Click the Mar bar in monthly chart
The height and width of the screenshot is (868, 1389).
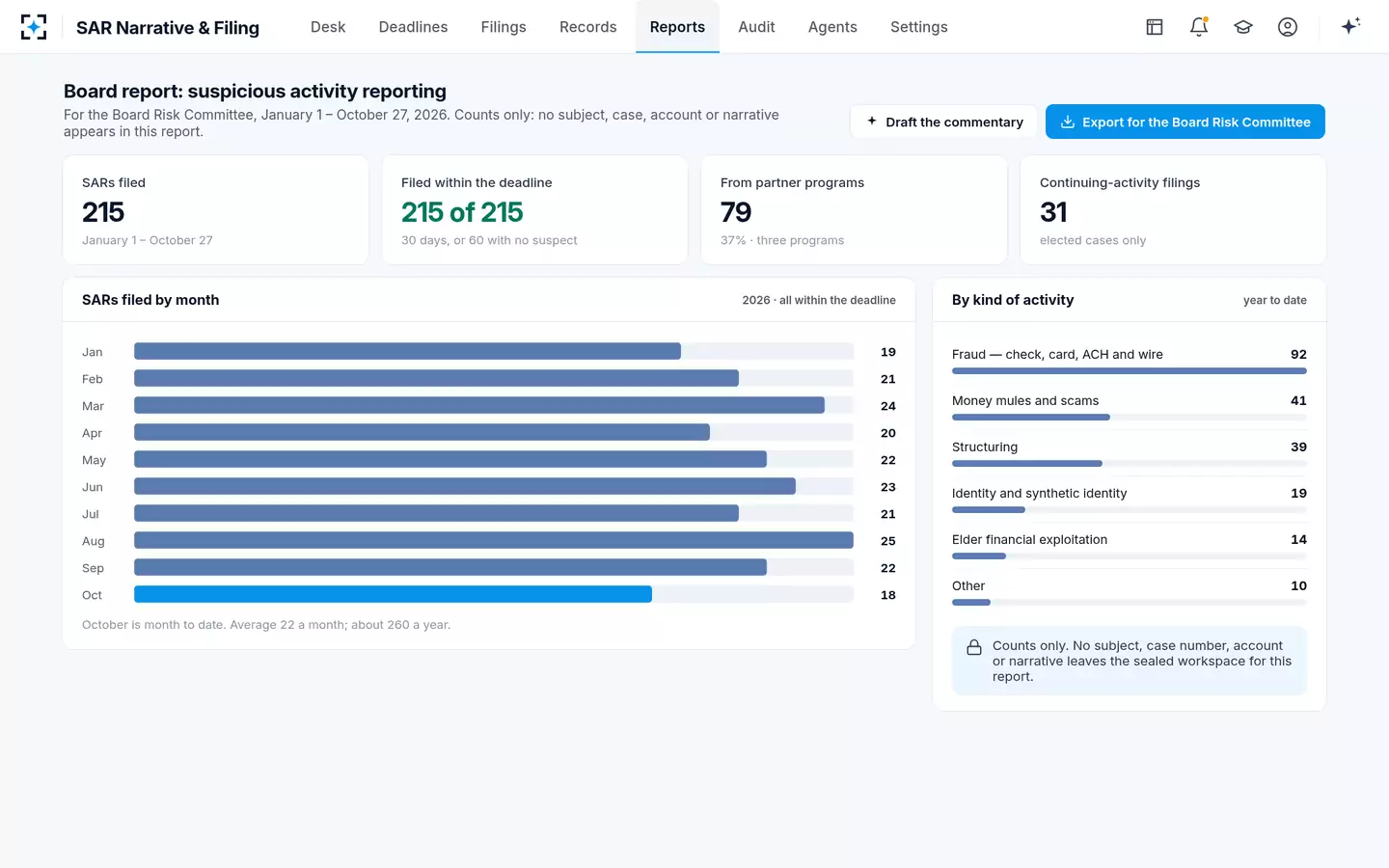click(x=479, y=405)
